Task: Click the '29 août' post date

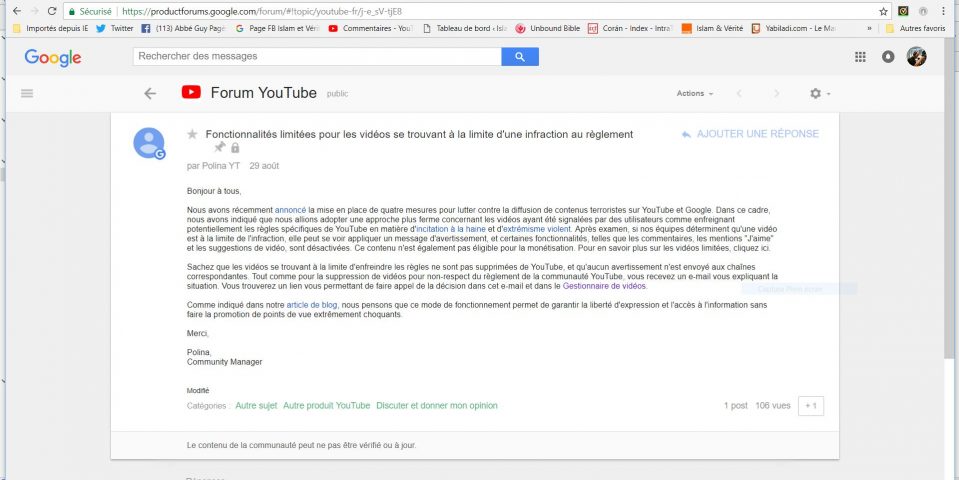Action: 264,166
